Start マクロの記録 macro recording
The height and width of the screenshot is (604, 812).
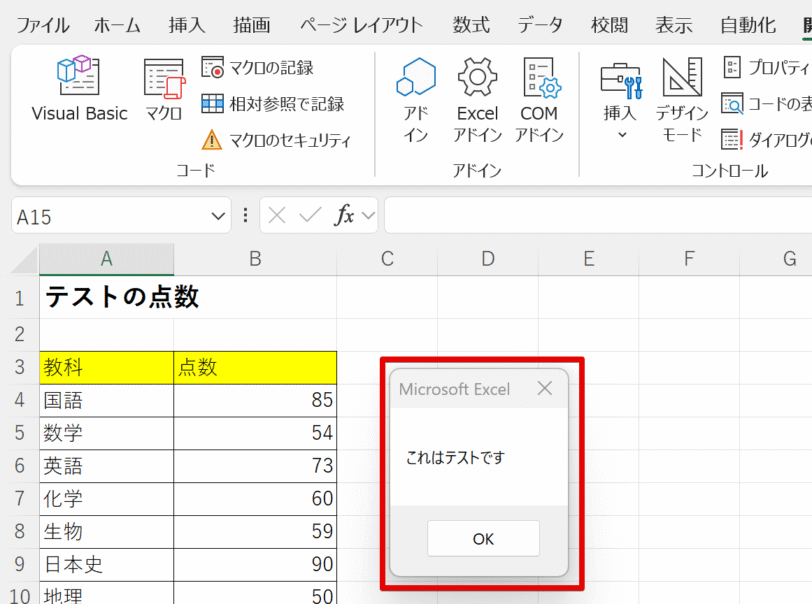(x=258, y=68)
